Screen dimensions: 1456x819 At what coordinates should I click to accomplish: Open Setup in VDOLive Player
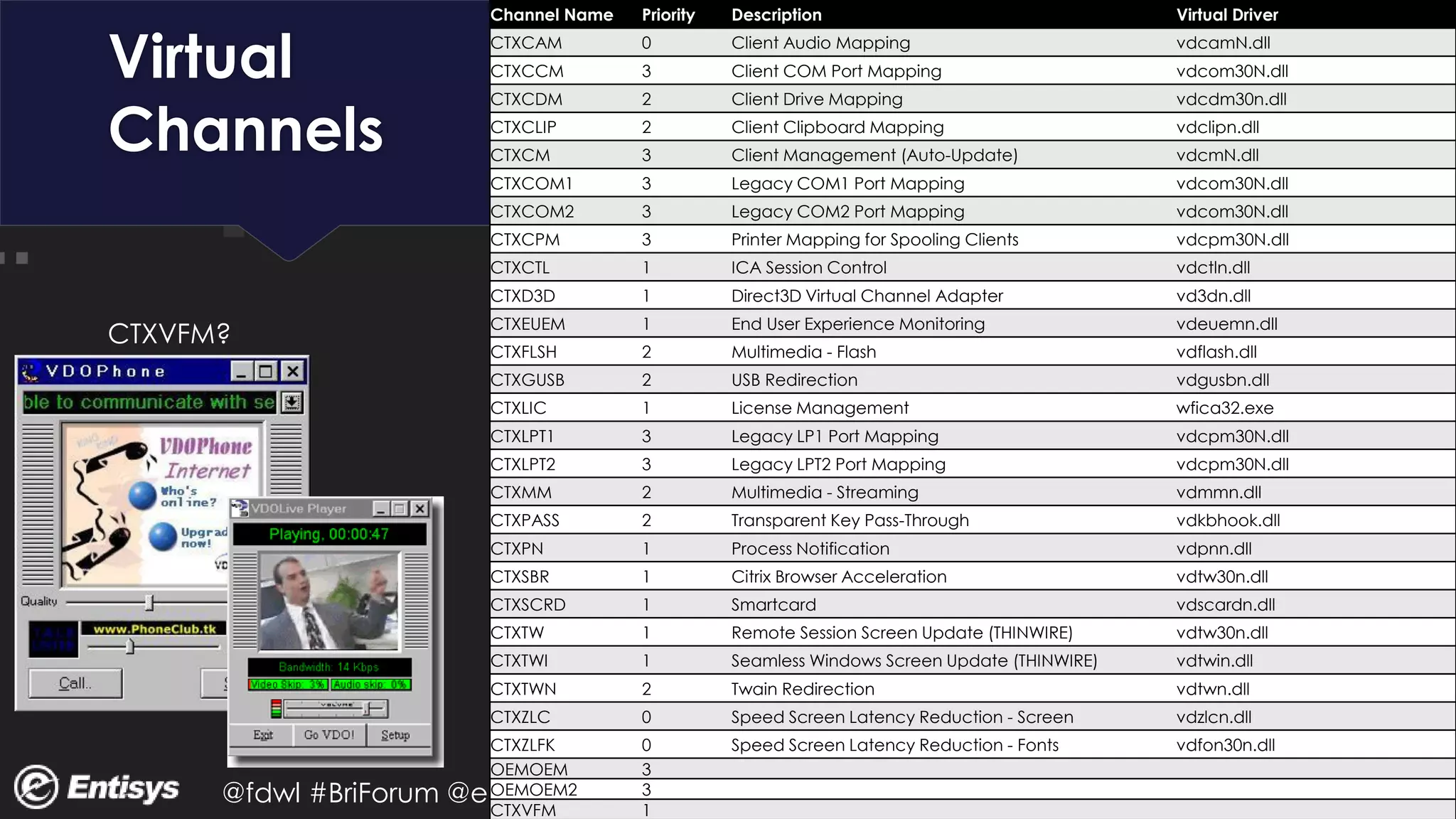click(395, 735)
